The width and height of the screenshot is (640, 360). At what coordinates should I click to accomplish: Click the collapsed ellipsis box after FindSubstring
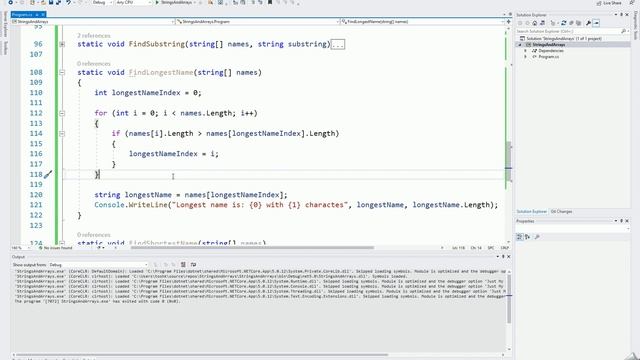338,44
